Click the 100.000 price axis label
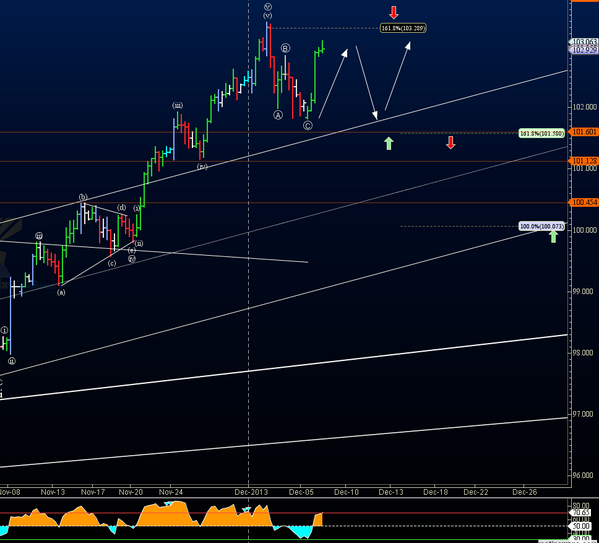 tap(584, 230)
